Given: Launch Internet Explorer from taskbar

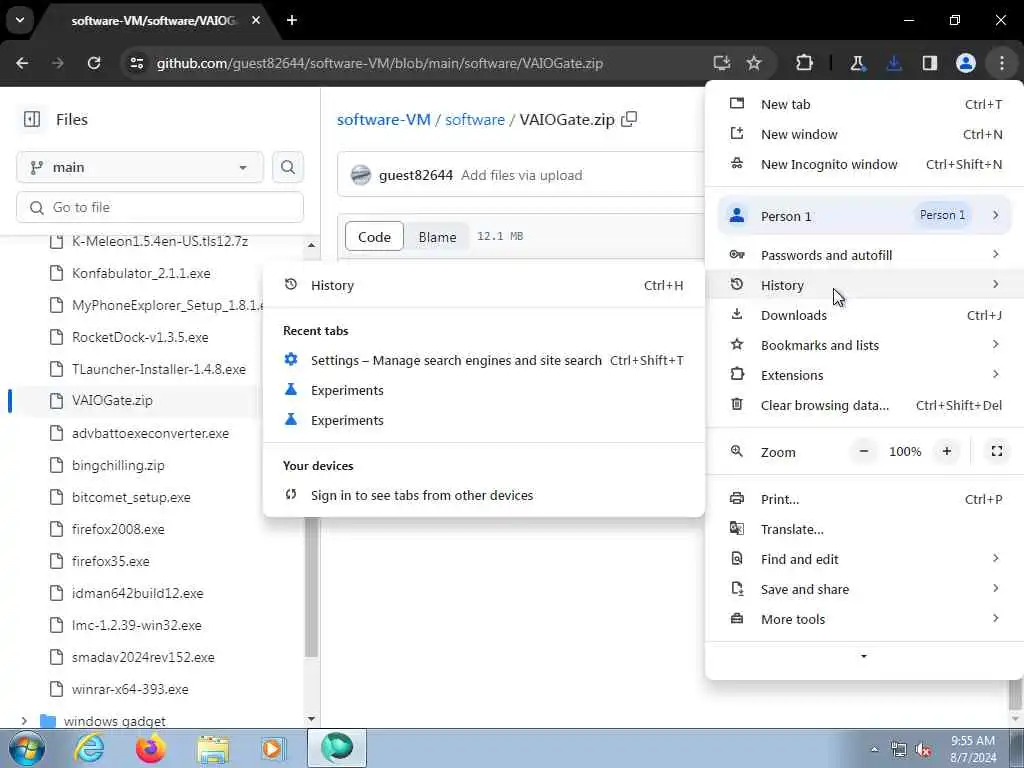Looking at the screenshot, I should tap(89, 748).
